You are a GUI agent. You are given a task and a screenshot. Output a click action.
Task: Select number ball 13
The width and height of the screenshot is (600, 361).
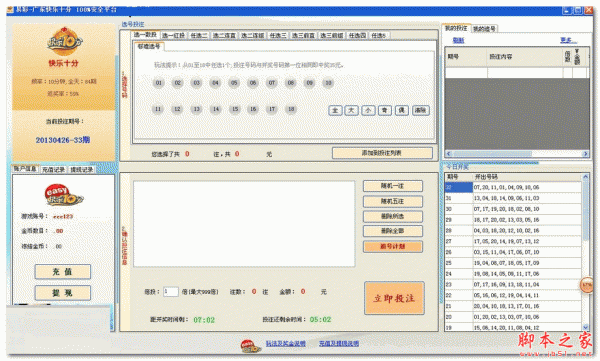click(x=196, y=109)
